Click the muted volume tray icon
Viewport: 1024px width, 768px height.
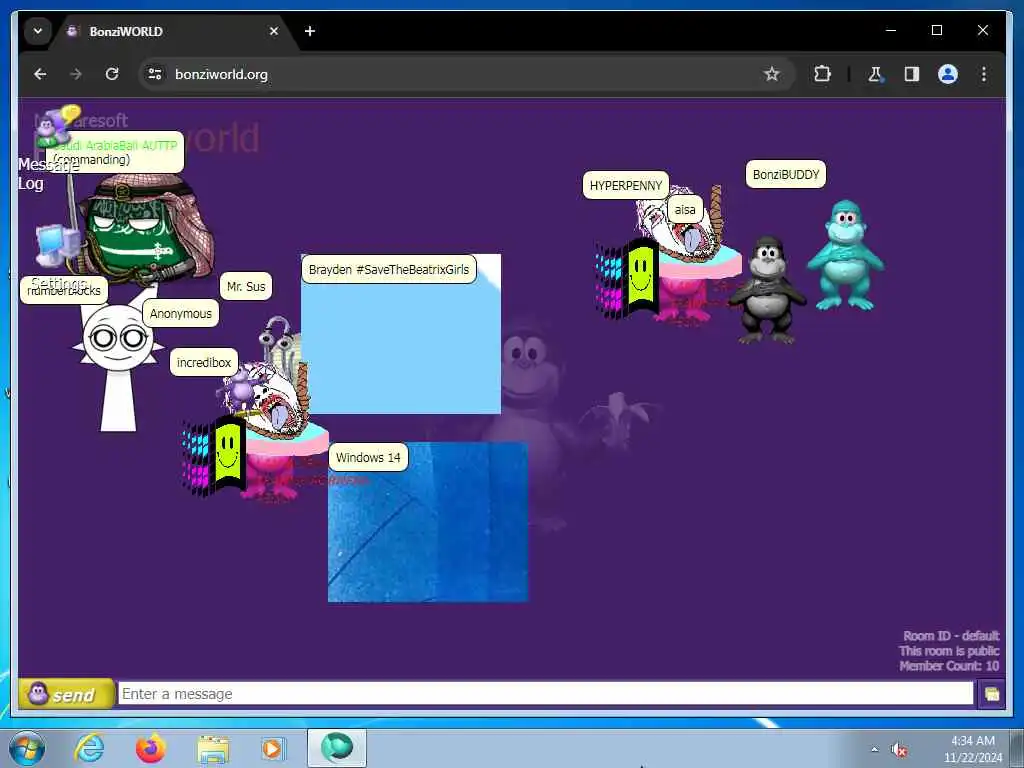pos(900,750)
